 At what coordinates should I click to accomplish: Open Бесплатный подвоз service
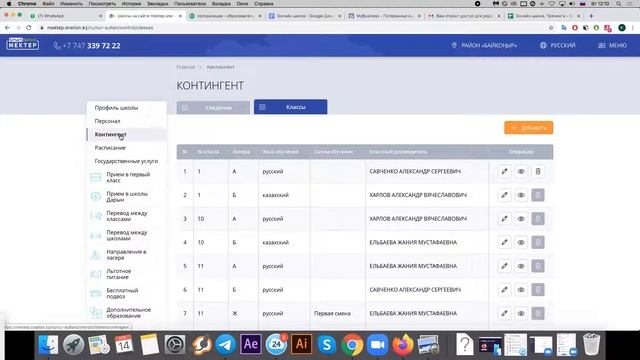coord(122,293)
